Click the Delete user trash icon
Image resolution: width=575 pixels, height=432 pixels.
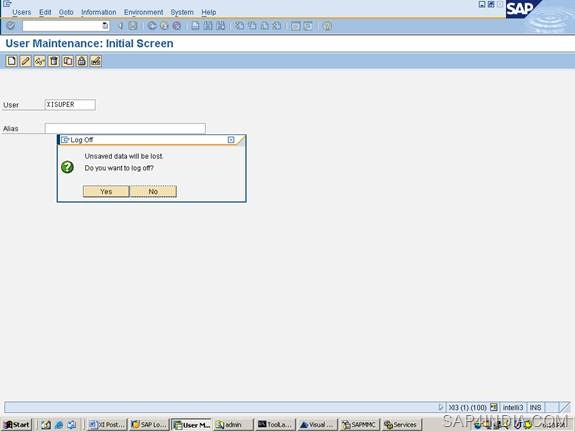[x=54, y=61]
